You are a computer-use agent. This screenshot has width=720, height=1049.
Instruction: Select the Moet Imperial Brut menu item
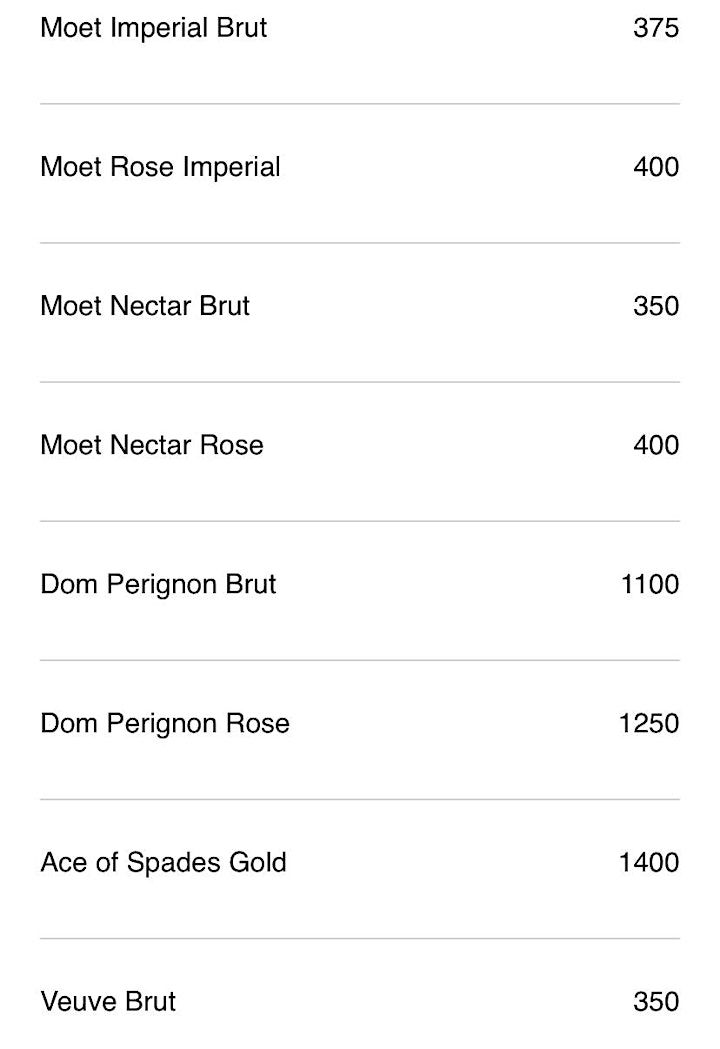pos(154,28)
